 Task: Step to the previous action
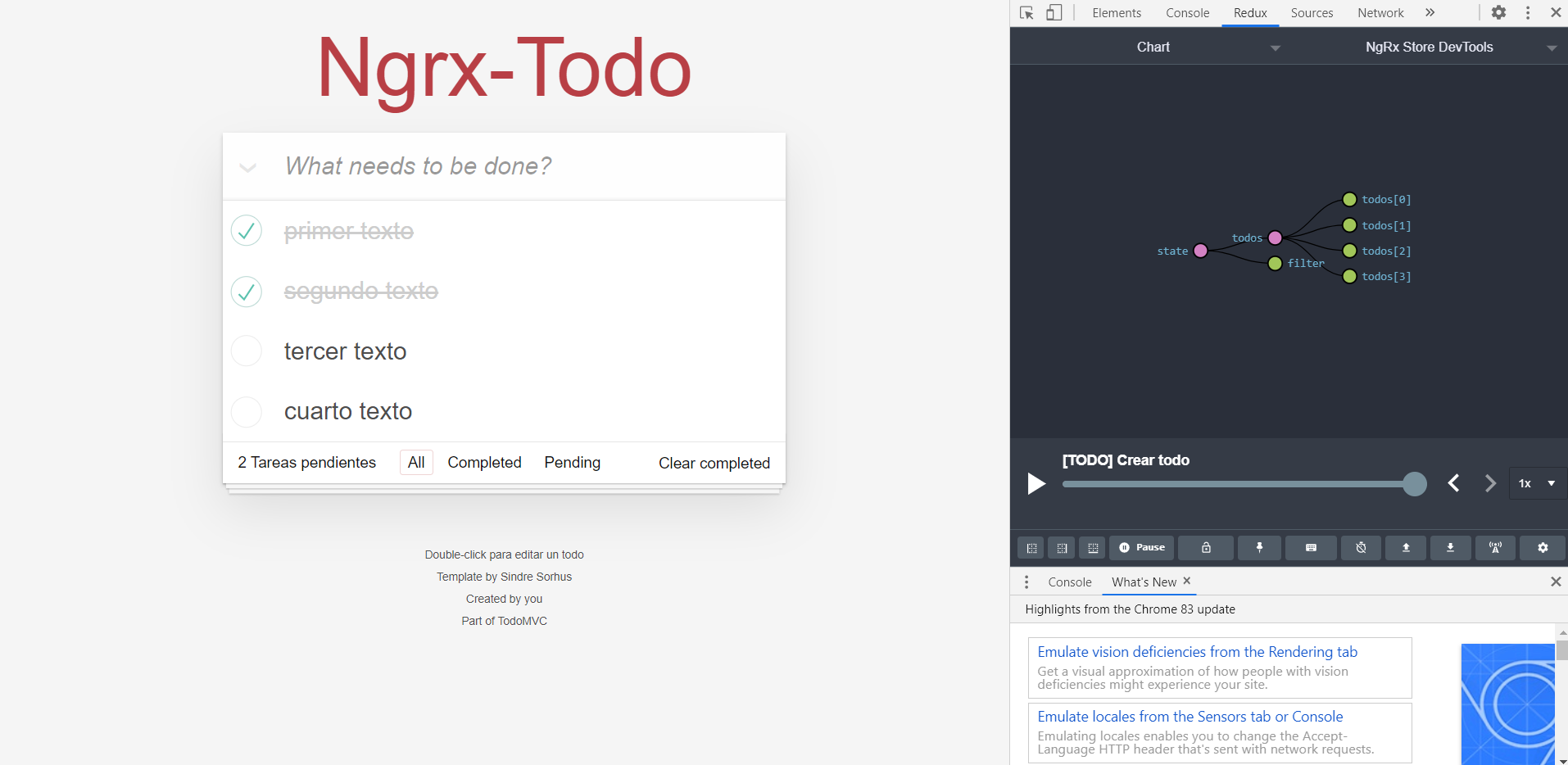(1453, 483)
